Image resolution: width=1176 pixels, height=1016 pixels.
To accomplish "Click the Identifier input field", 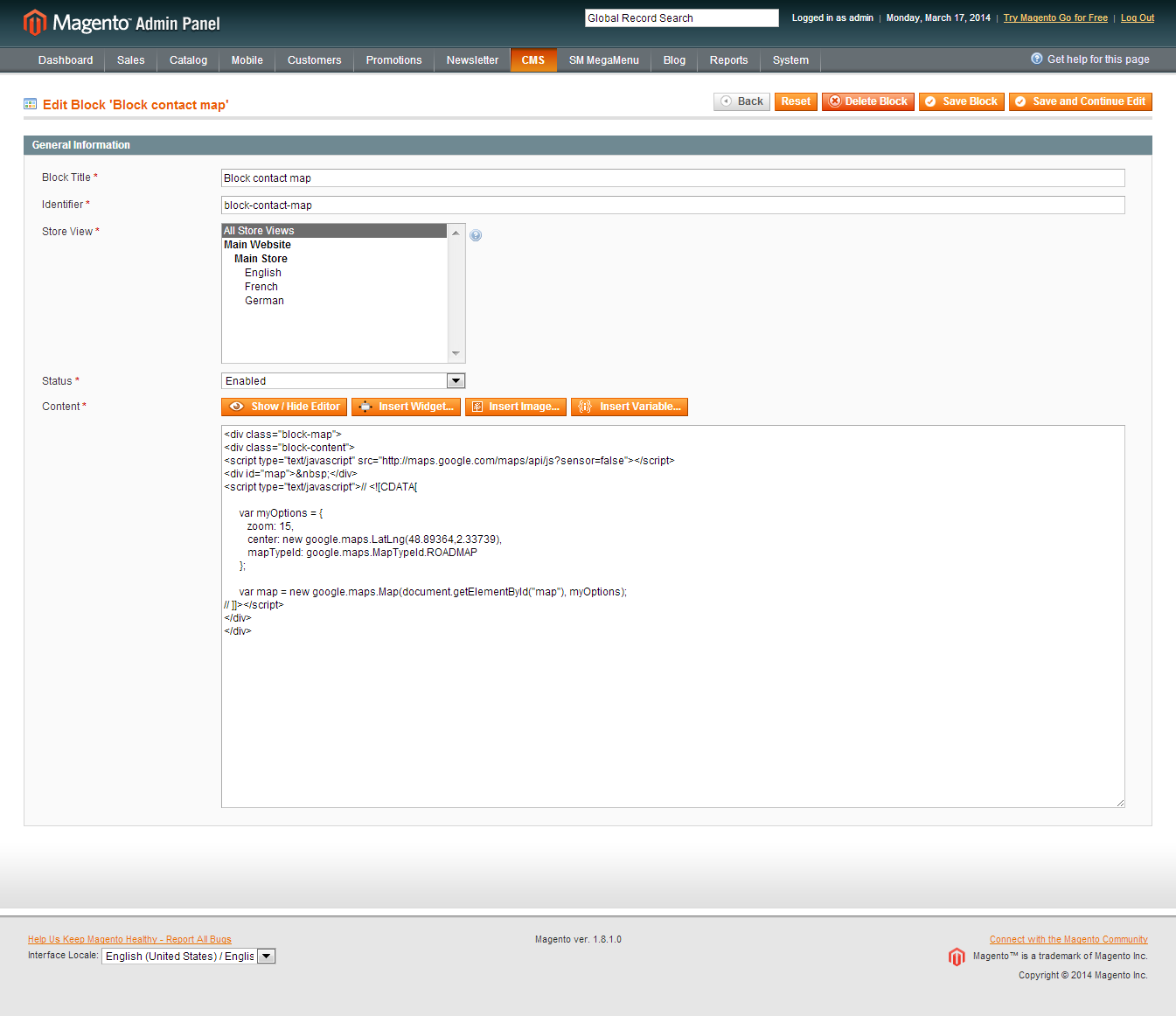I will point(673,205).
